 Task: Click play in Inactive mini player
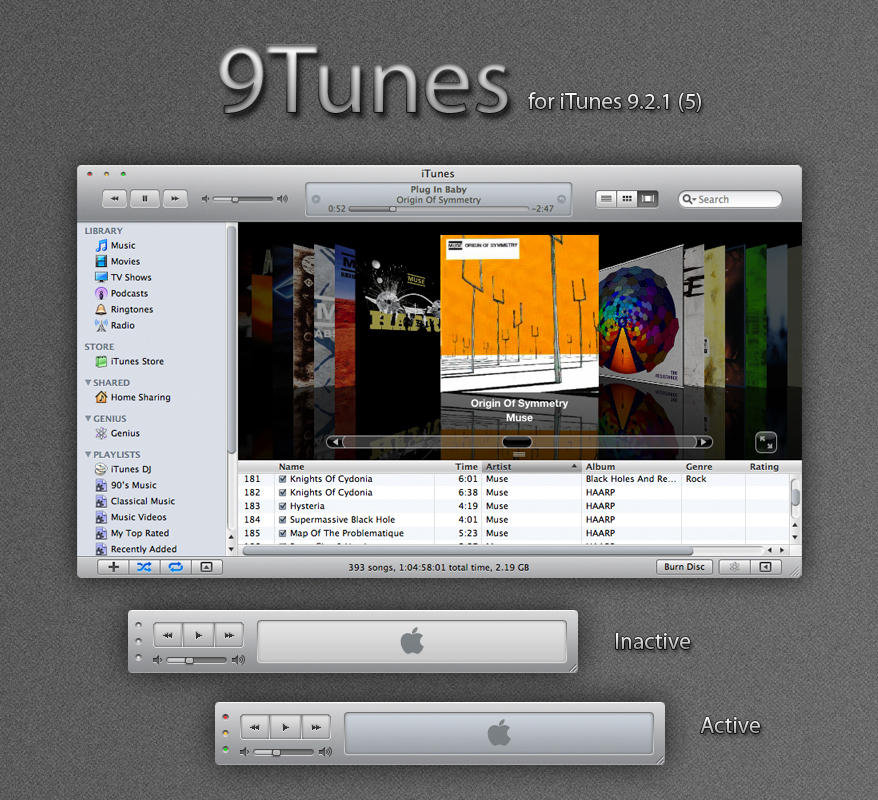coord(198,635)
